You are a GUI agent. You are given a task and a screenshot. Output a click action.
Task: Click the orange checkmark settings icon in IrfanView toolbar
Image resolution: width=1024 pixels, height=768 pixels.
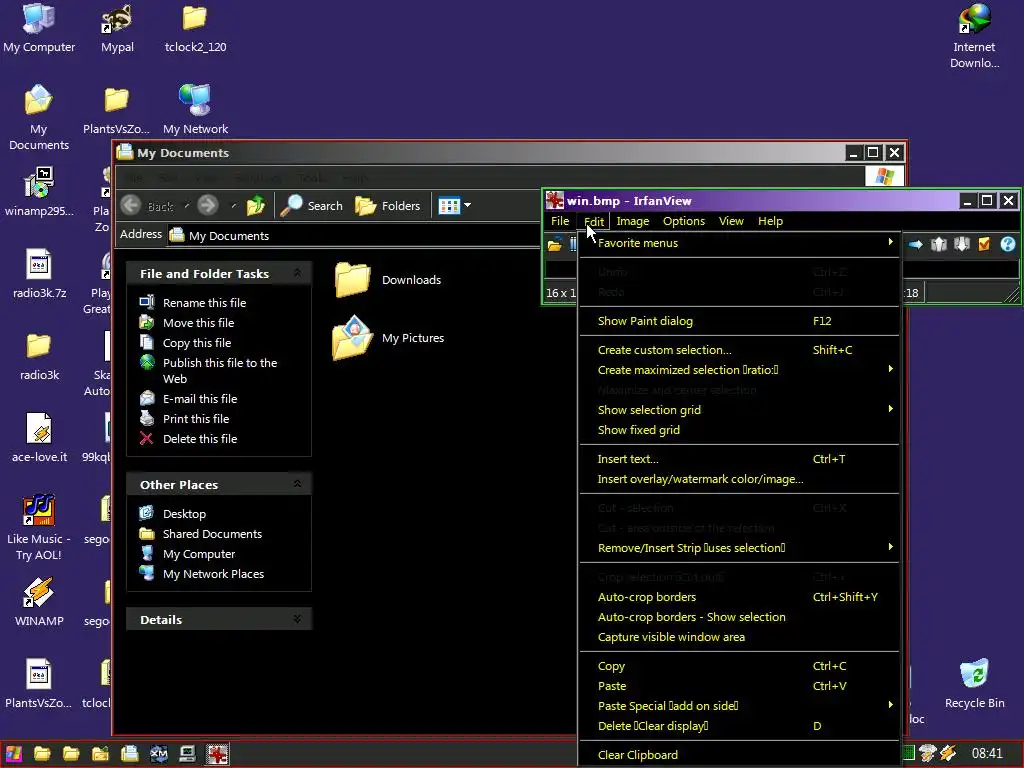click(984, 244)
